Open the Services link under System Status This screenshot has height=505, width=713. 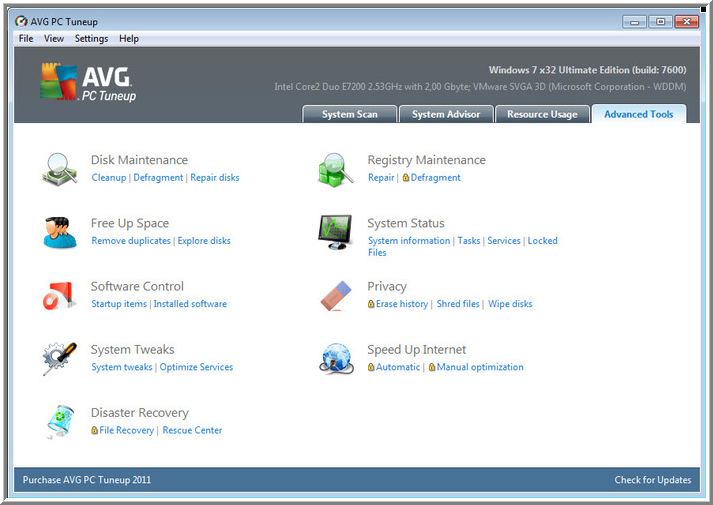(504, 240)
